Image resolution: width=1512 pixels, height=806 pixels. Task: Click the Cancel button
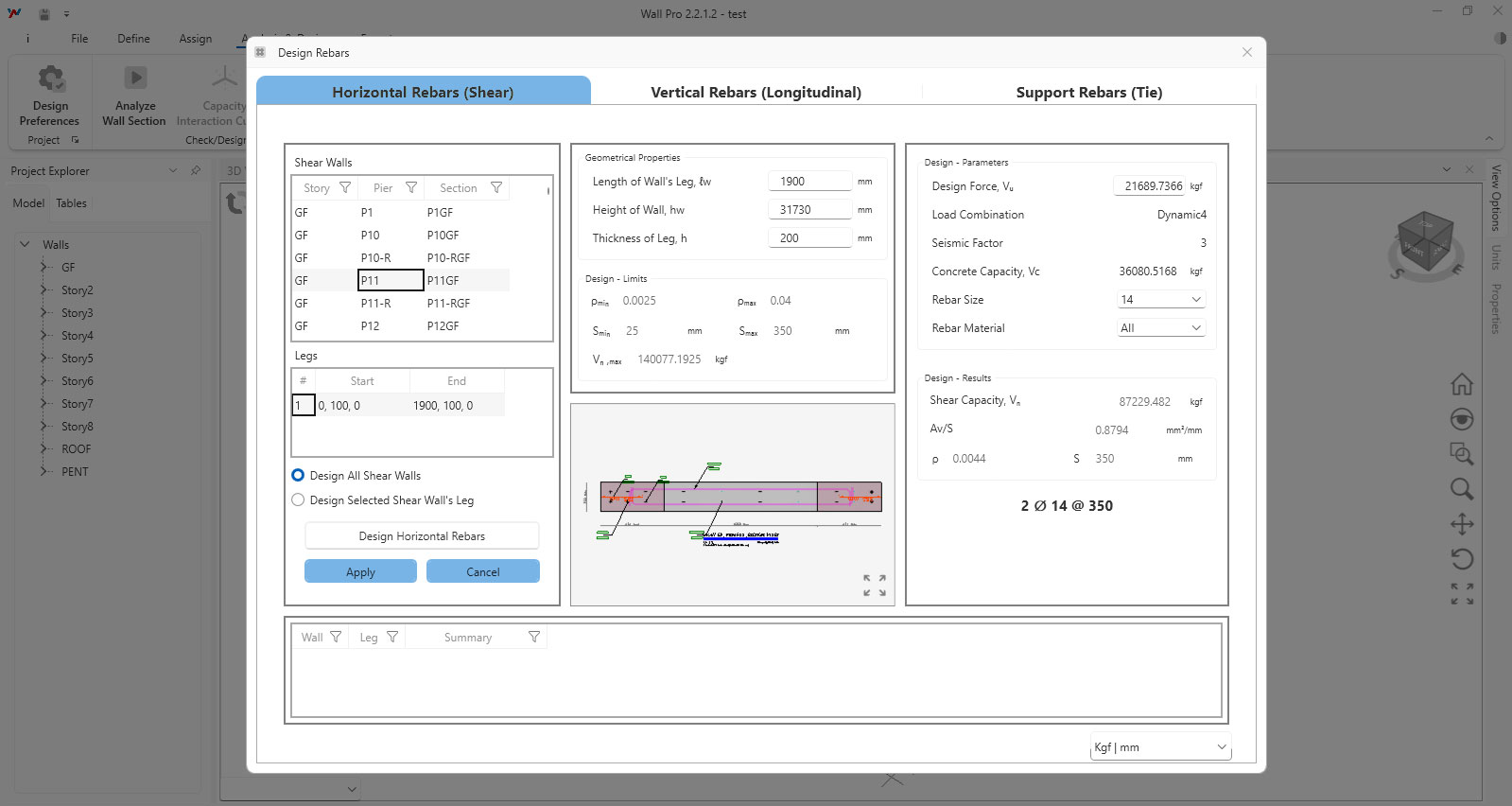[x=482, y=572]
